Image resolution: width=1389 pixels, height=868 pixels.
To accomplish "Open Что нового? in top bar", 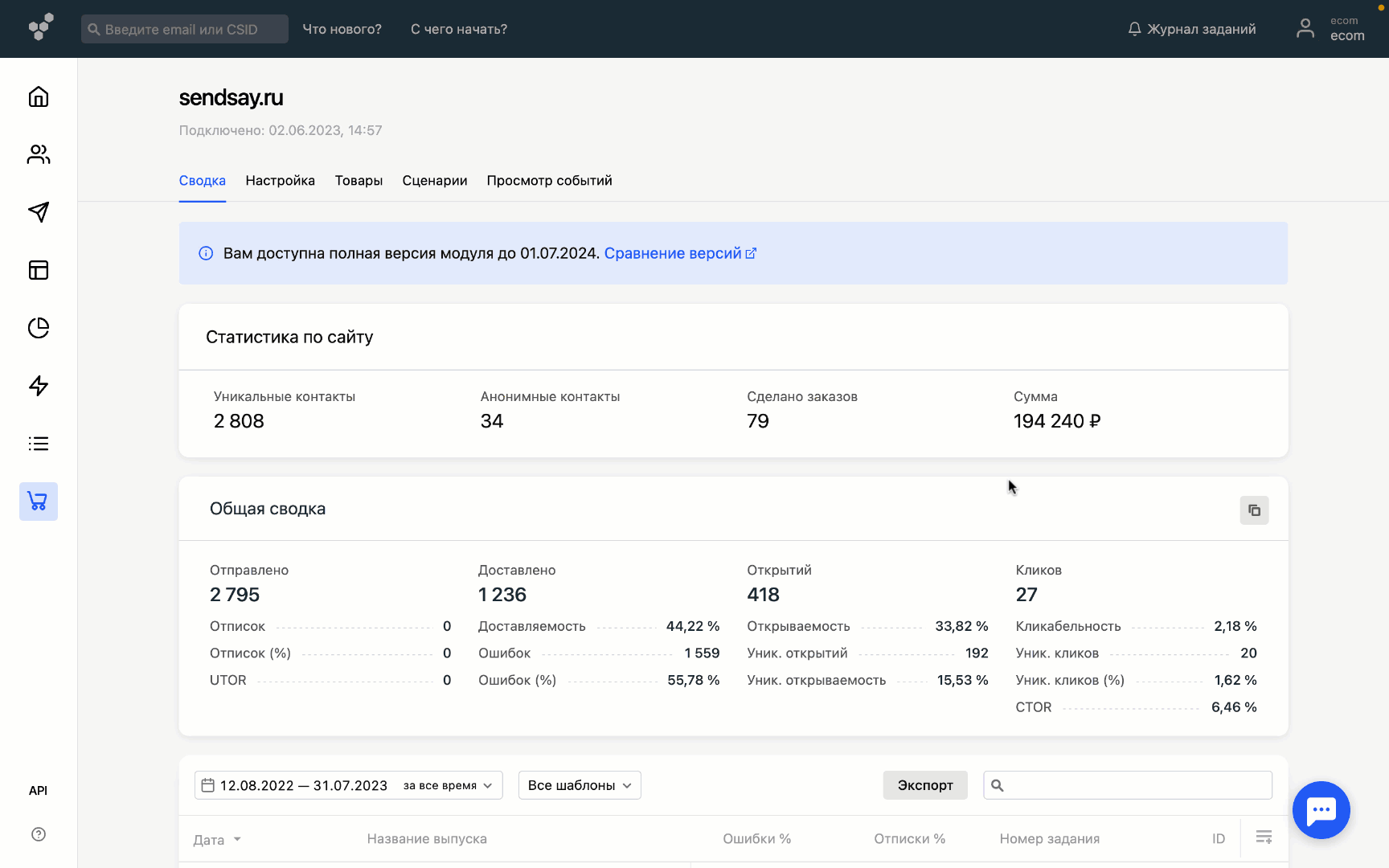I will coord(342,29).
